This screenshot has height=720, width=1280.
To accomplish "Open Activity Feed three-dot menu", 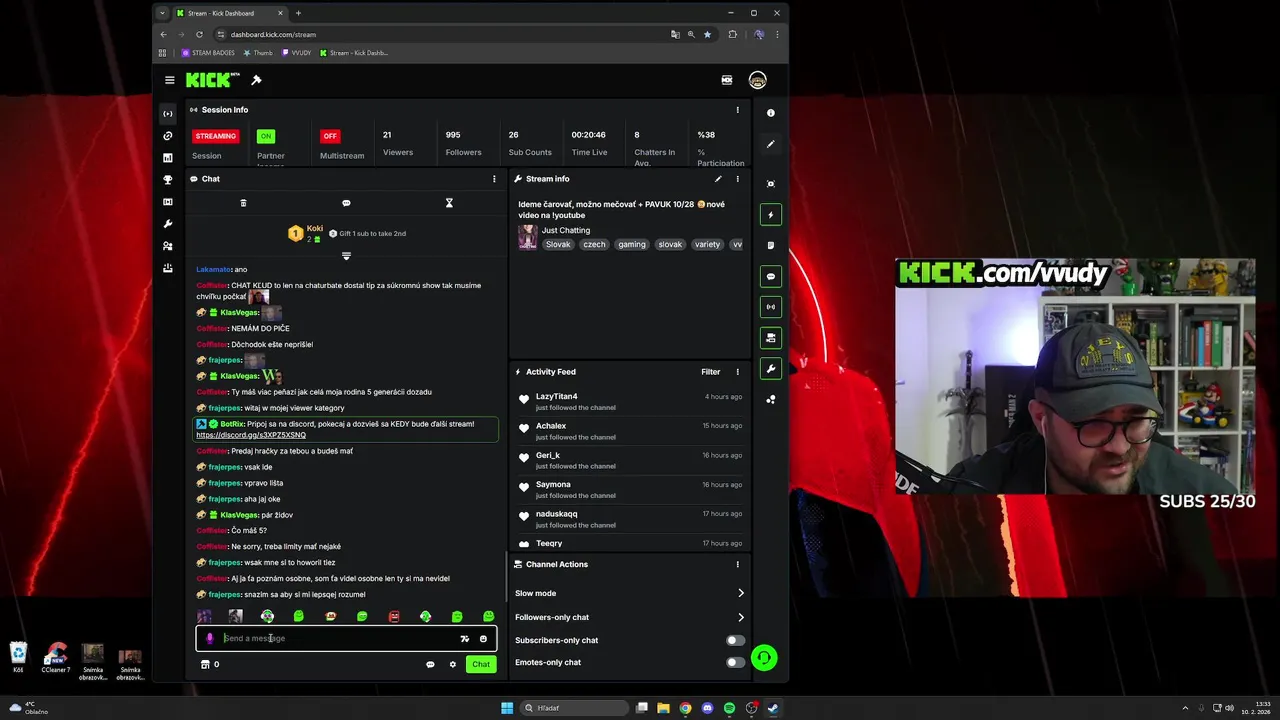I will 738,372.
